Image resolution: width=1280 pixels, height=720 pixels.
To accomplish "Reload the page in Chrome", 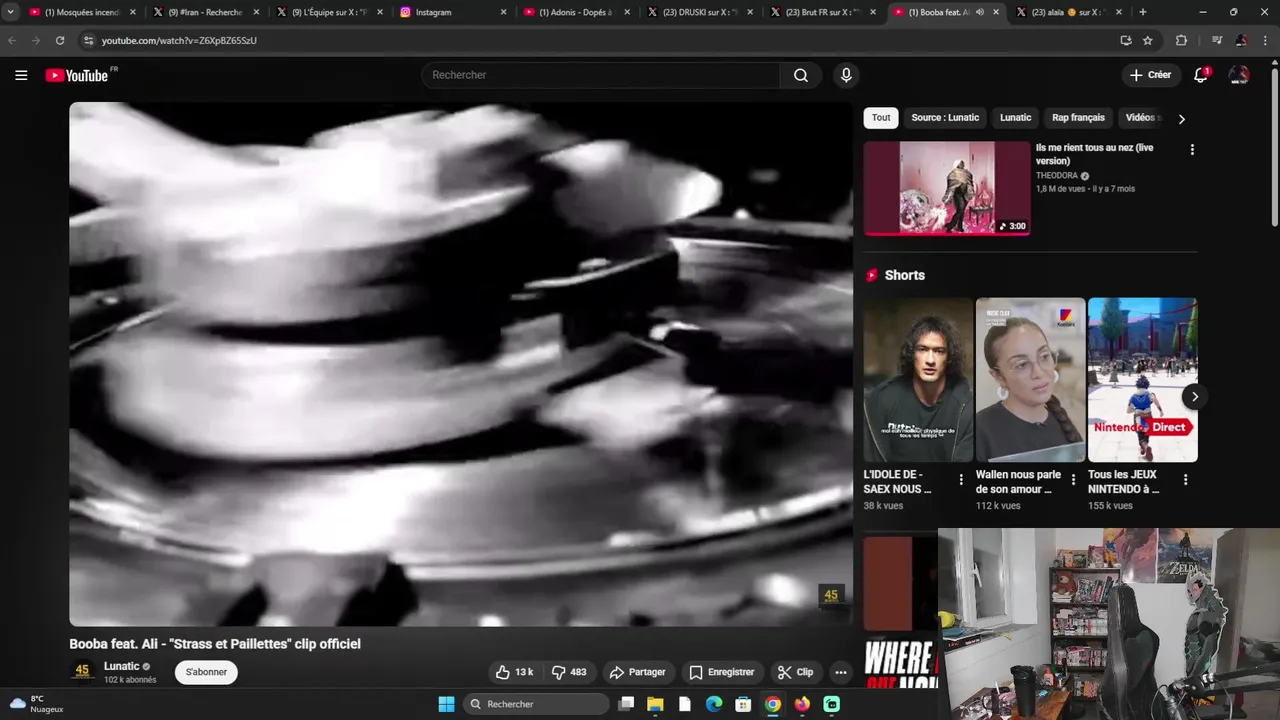I will 60,40.
